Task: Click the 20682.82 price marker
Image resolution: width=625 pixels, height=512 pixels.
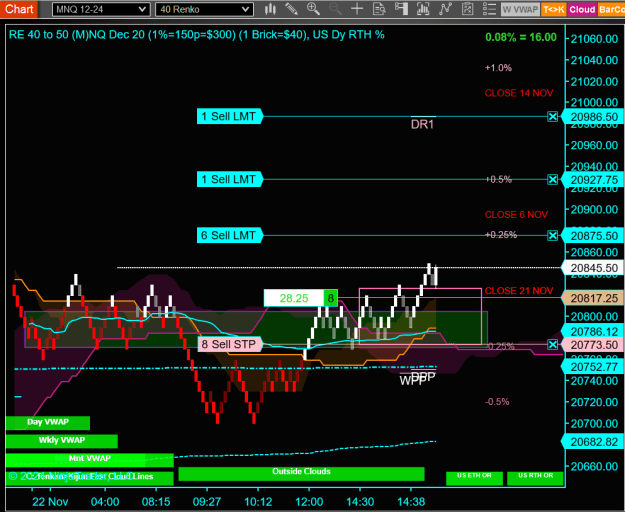Action: tap(594, 442)
